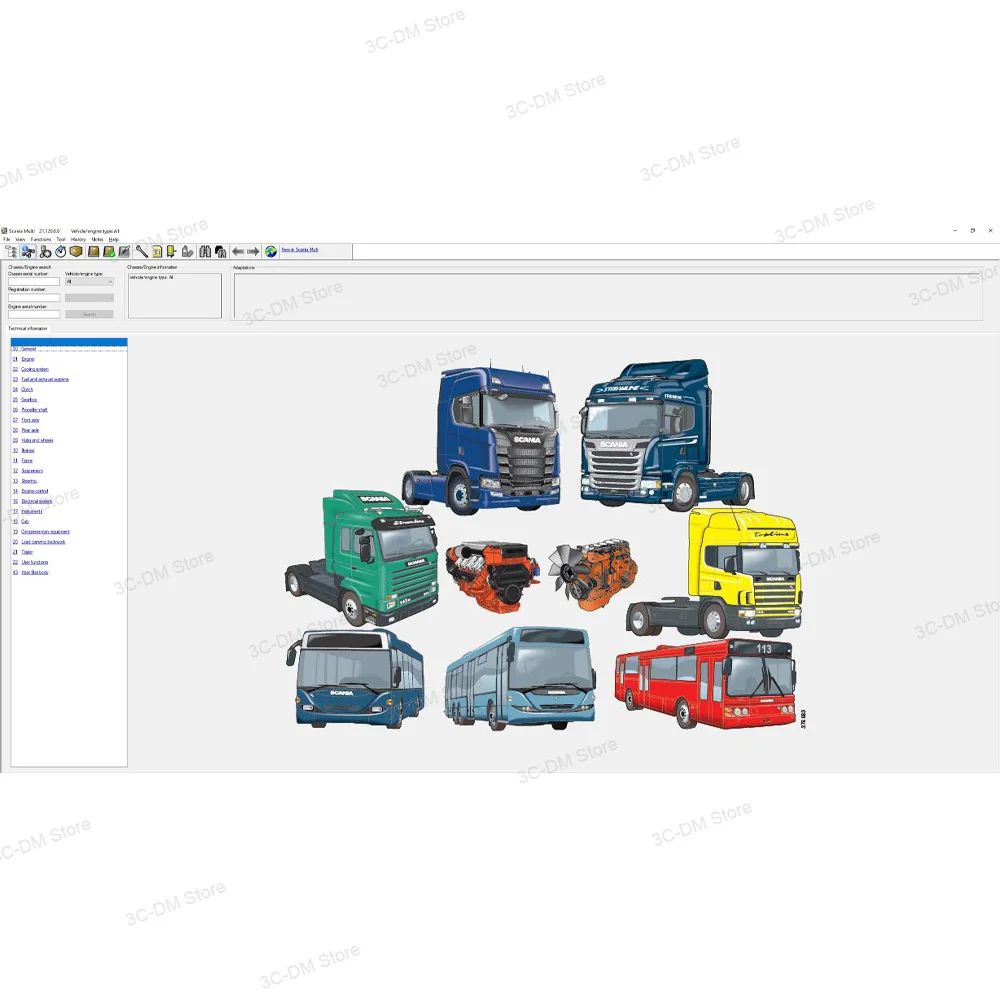Screen dimensions: 1000x1000
Task: Open the 19 Complementary equipment link
Action: point(41,532)
